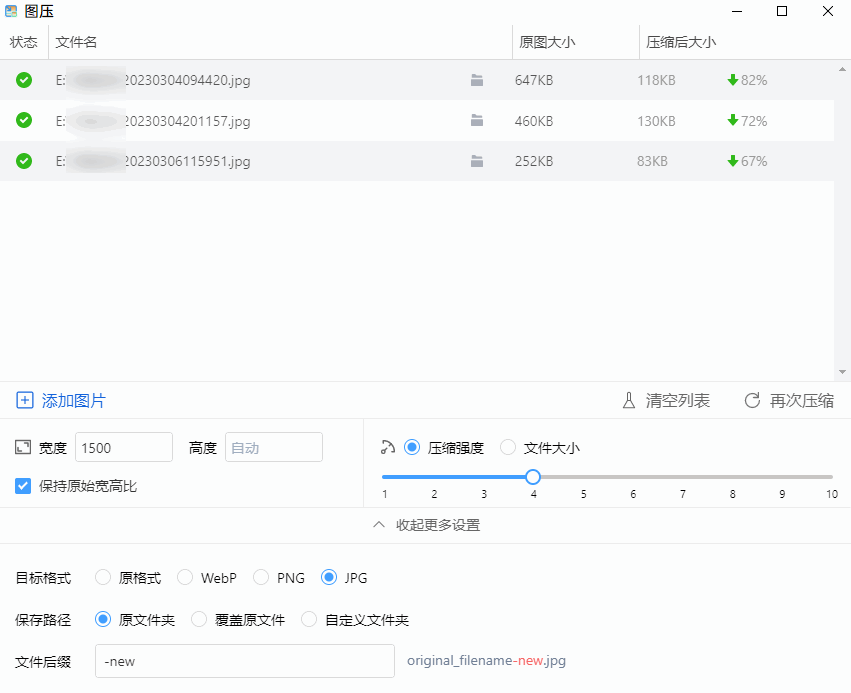Click the image dimension icon beside 宽度
Screen dimensions: 851x693
[x=24, y=448]
